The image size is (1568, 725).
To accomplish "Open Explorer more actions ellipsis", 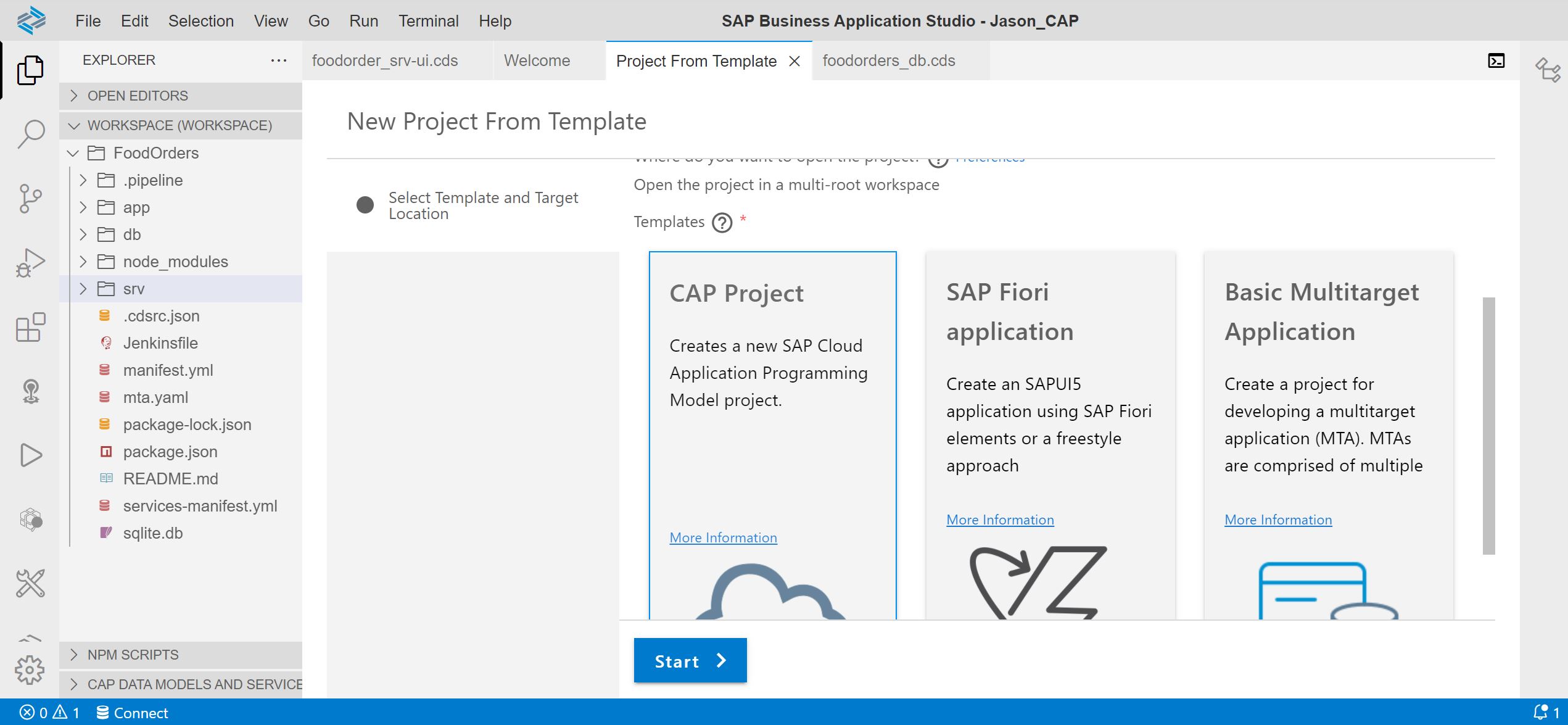I will 279,60.
